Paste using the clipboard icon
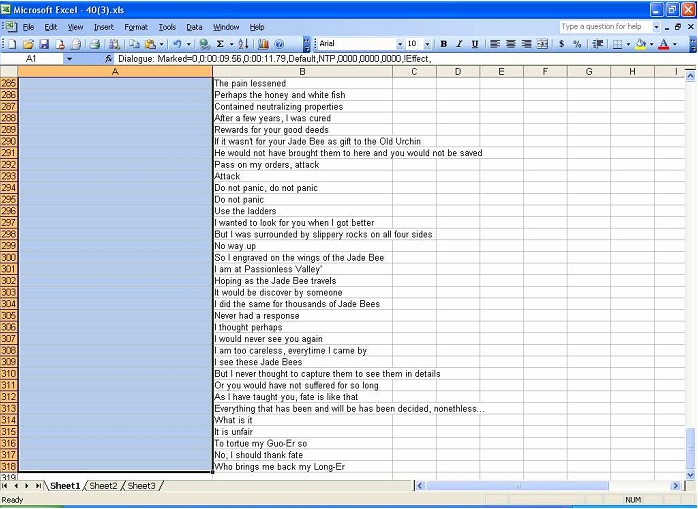Screen dimensions: 698x509 pyautogui.click(x=150, y=44)
